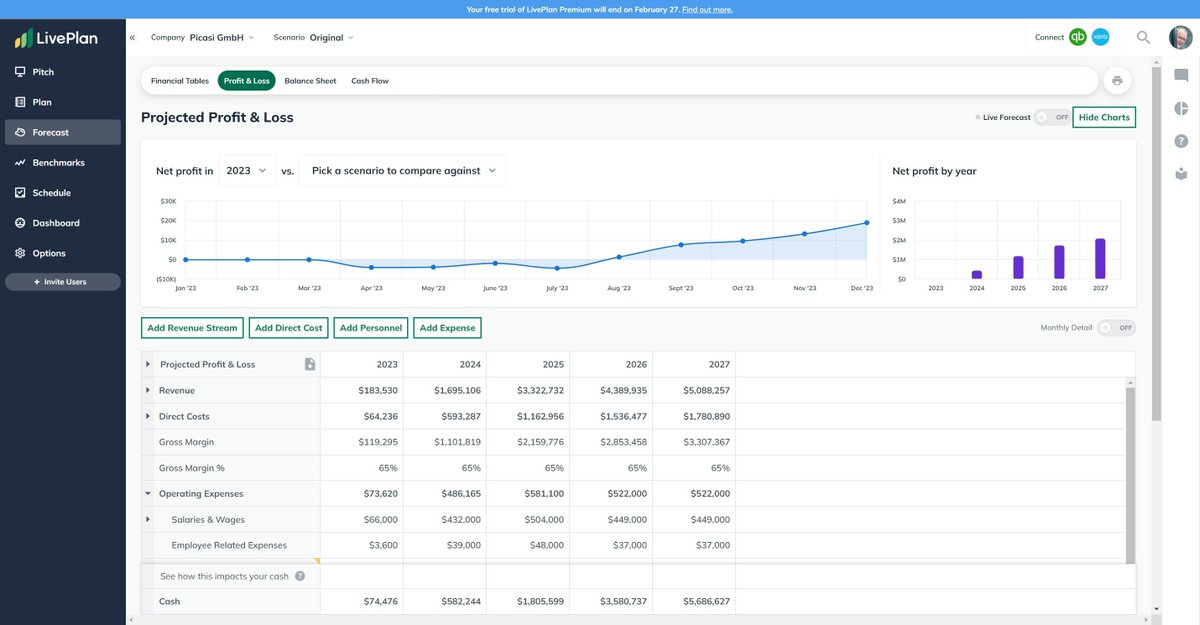Click the Cash row label
Screen dimensions: 1200x625
coord(169,601)
